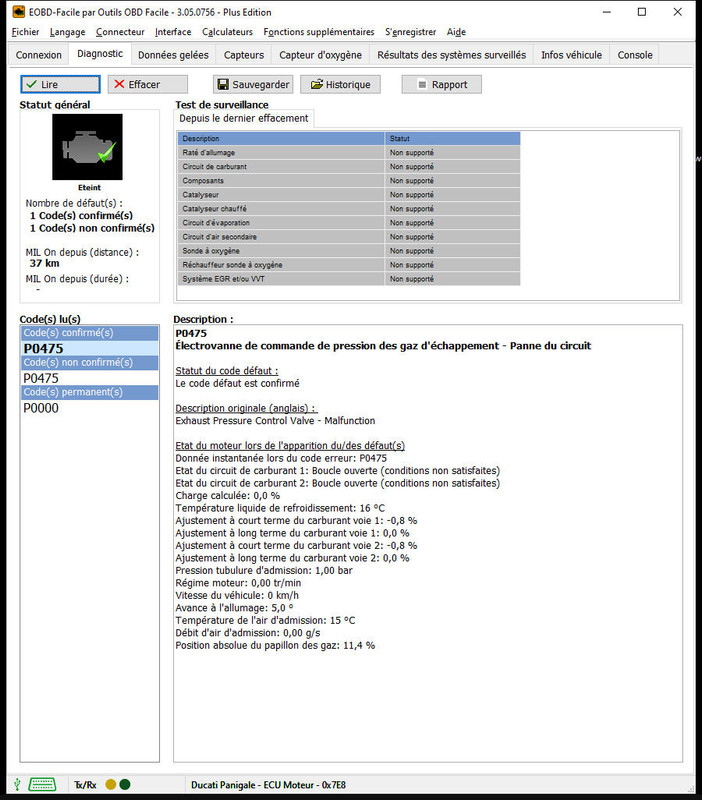
Task: Select P0475 under Code(s) non confirmé(s)
Action: [89, 378]
